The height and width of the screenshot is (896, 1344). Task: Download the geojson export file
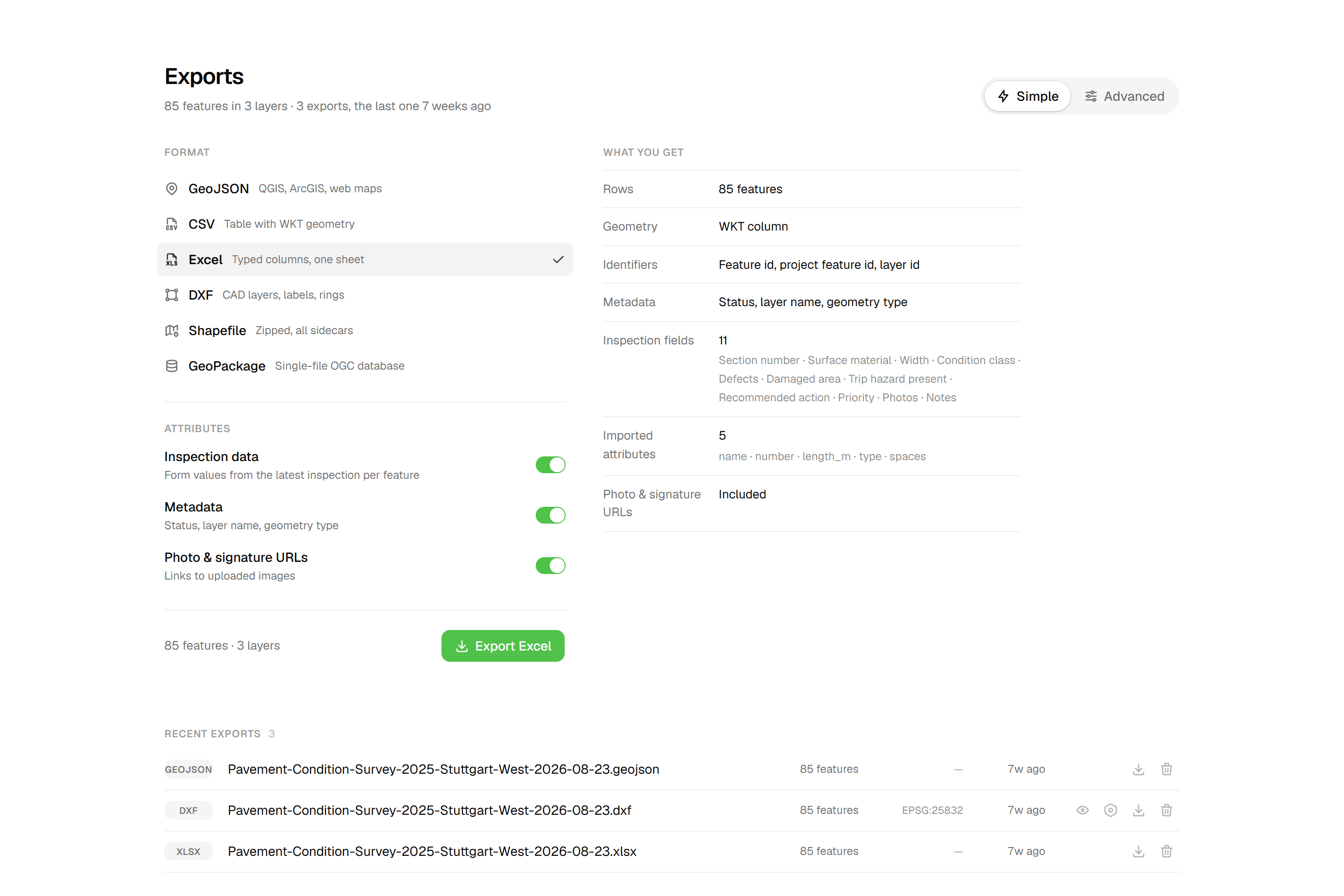point(1138,769)
